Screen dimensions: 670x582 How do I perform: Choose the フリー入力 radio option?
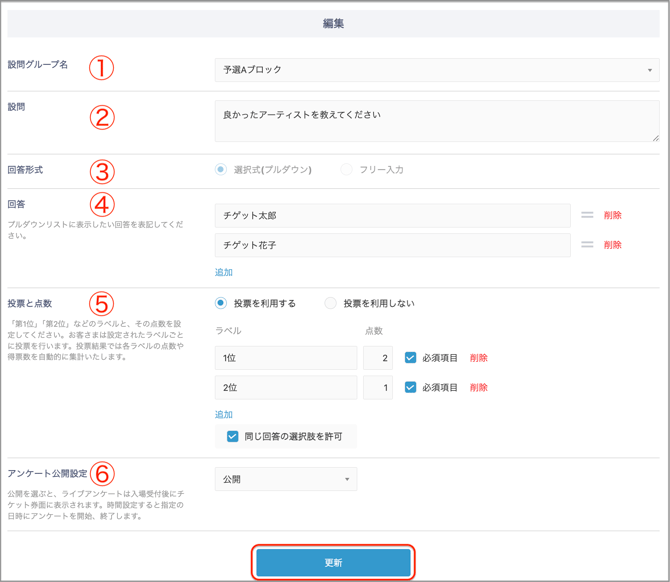[346, 170]
